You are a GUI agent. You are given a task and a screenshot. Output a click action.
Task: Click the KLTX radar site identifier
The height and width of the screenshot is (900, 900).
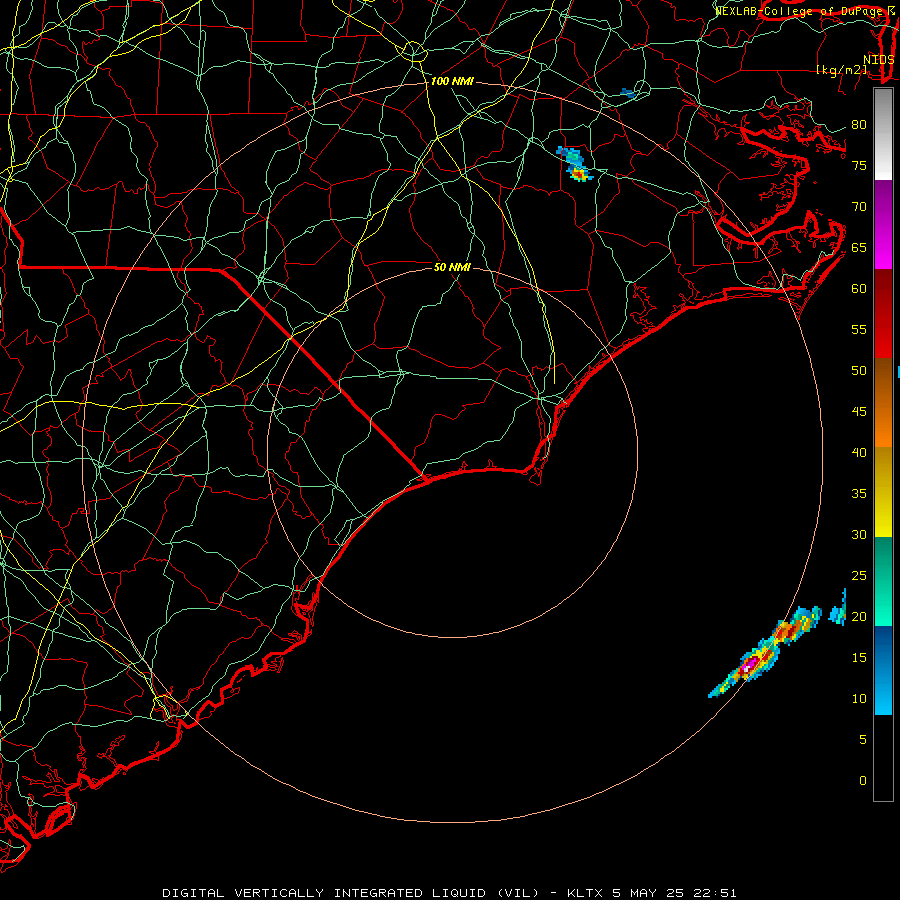click(x=585, y=893)
